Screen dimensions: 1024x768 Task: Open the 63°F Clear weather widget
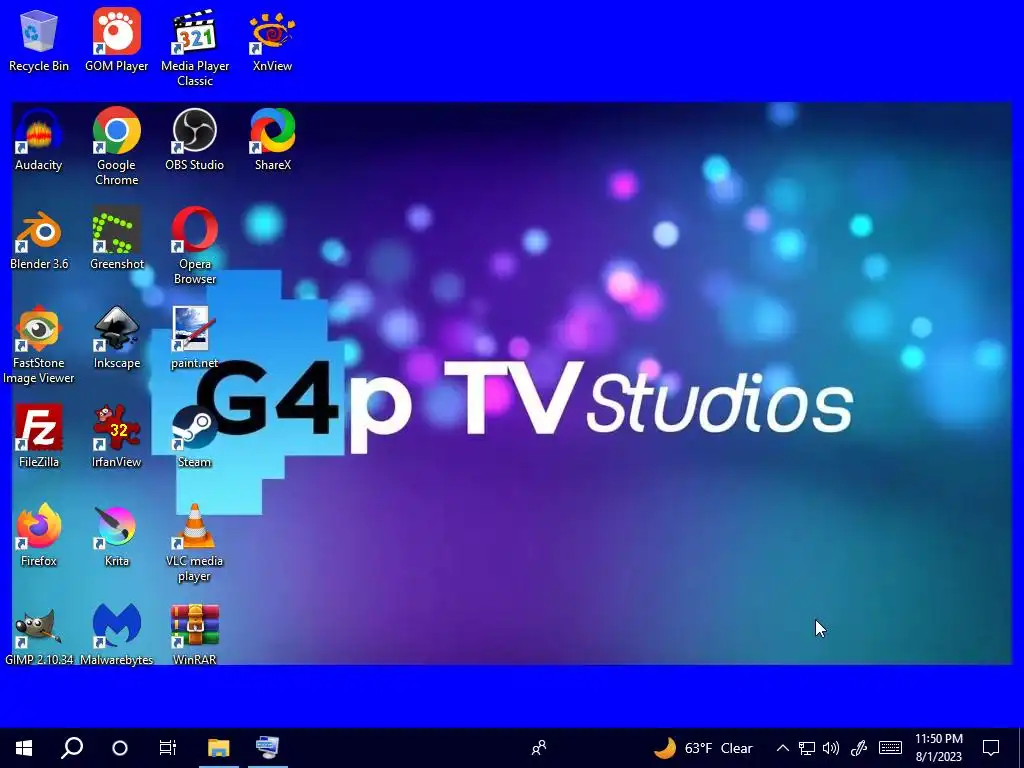703,748
